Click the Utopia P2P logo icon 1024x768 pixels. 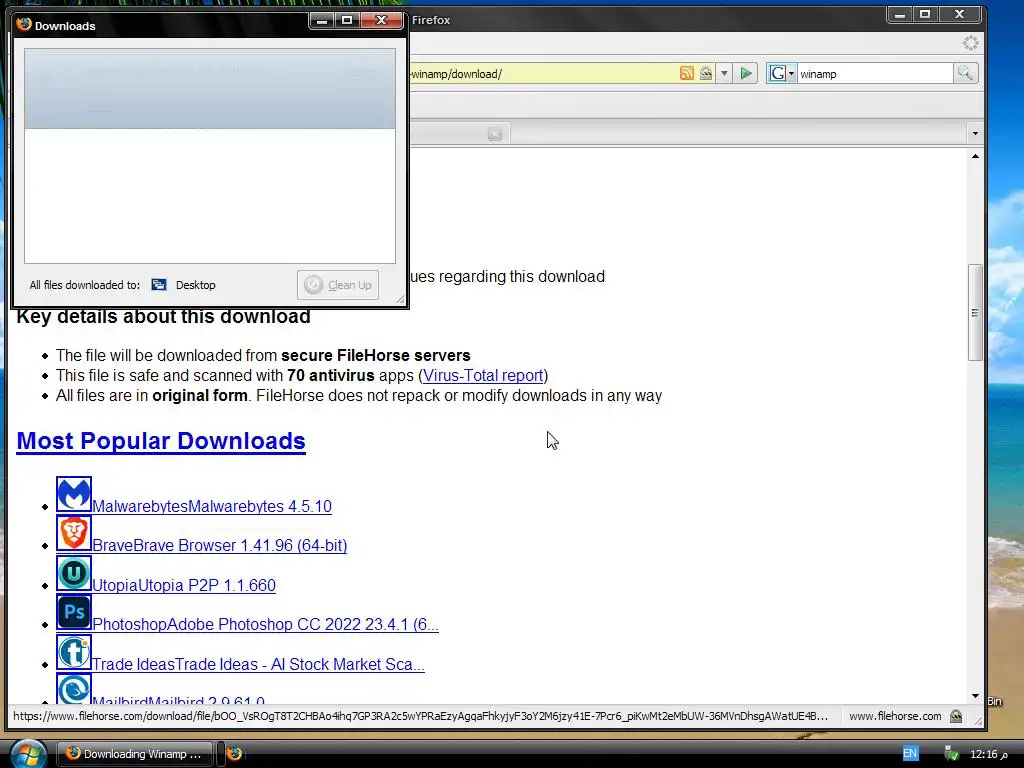click(74, 573)
